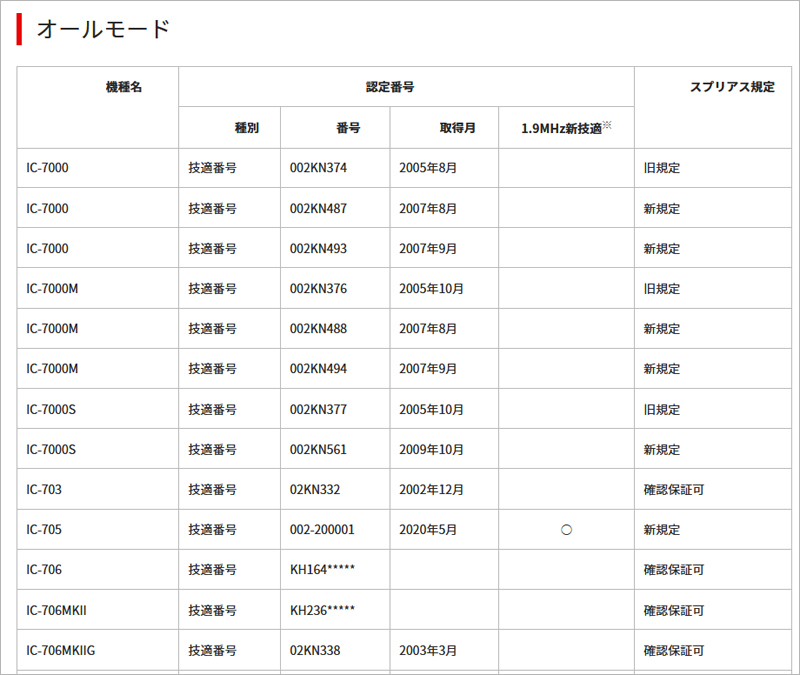Select 2007年8月 in the 002KN487 row
The image size is (800, 675).
coord(428,208)
